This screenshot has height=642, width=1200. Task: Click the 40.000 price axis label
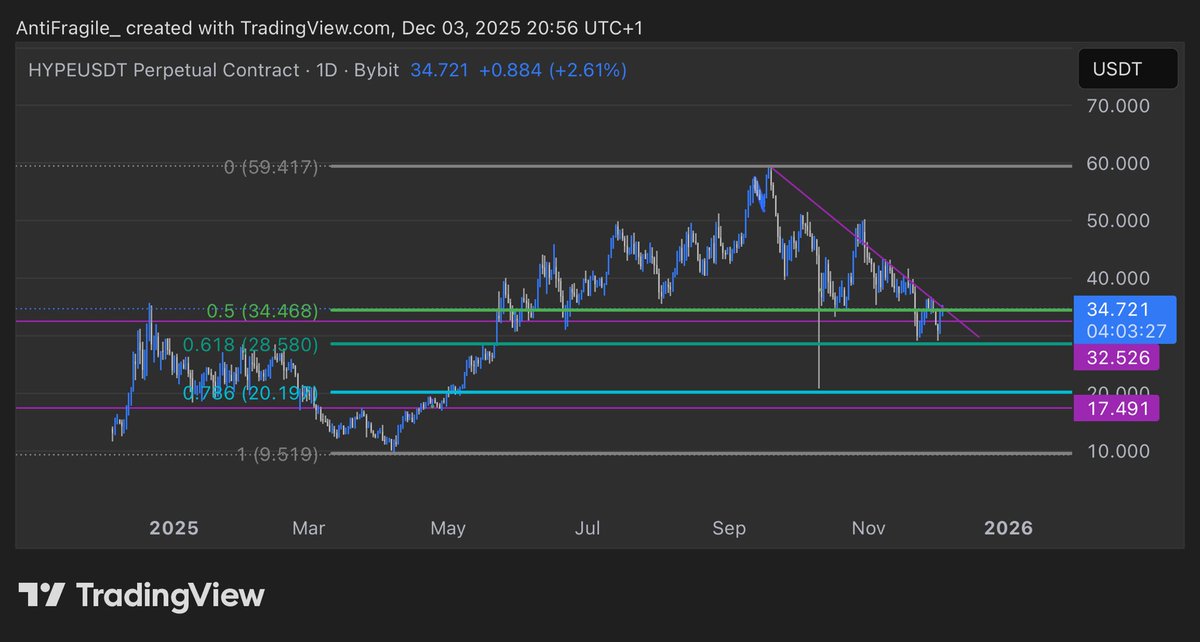[x=1116, y=278]
